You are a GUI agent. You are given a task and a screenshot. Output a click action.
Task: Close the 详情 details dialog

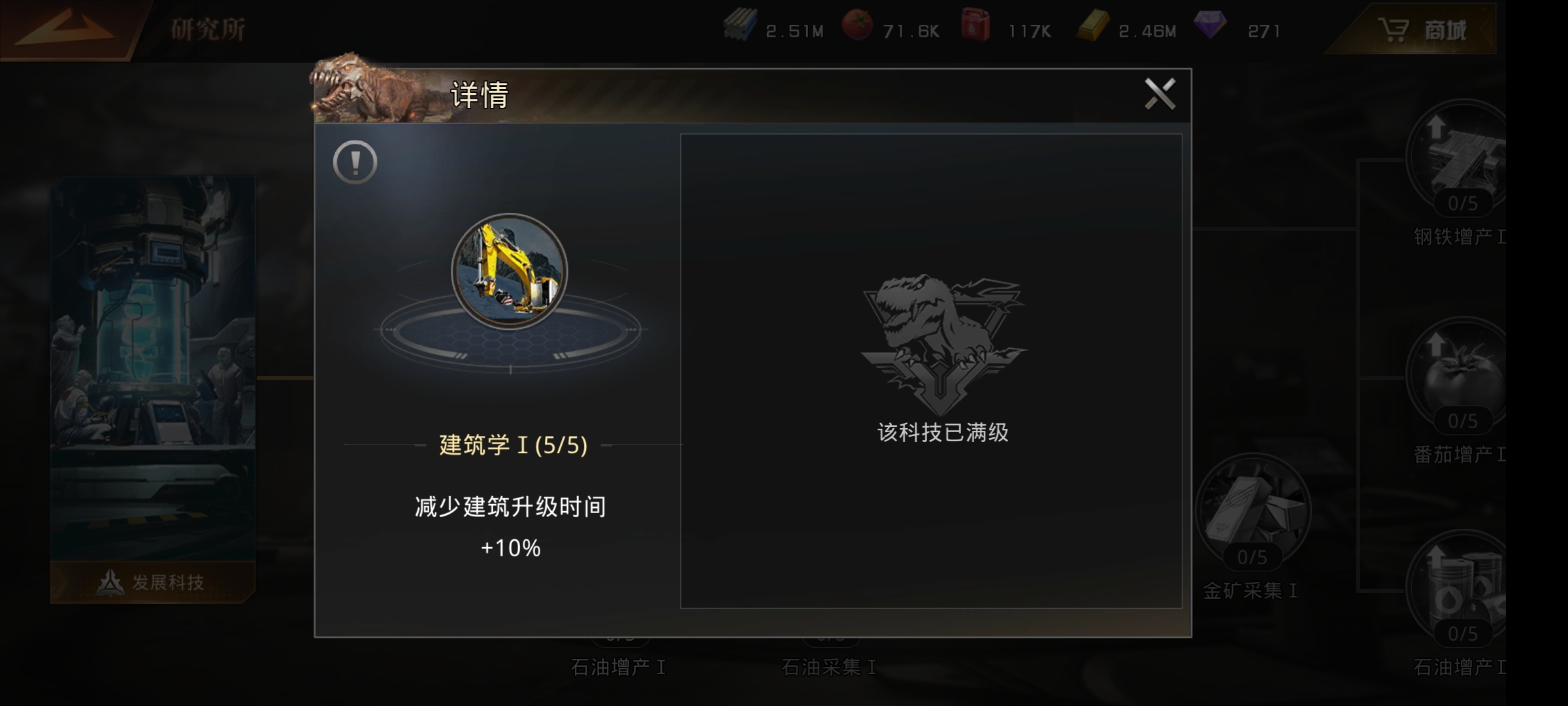point(1160,94)
